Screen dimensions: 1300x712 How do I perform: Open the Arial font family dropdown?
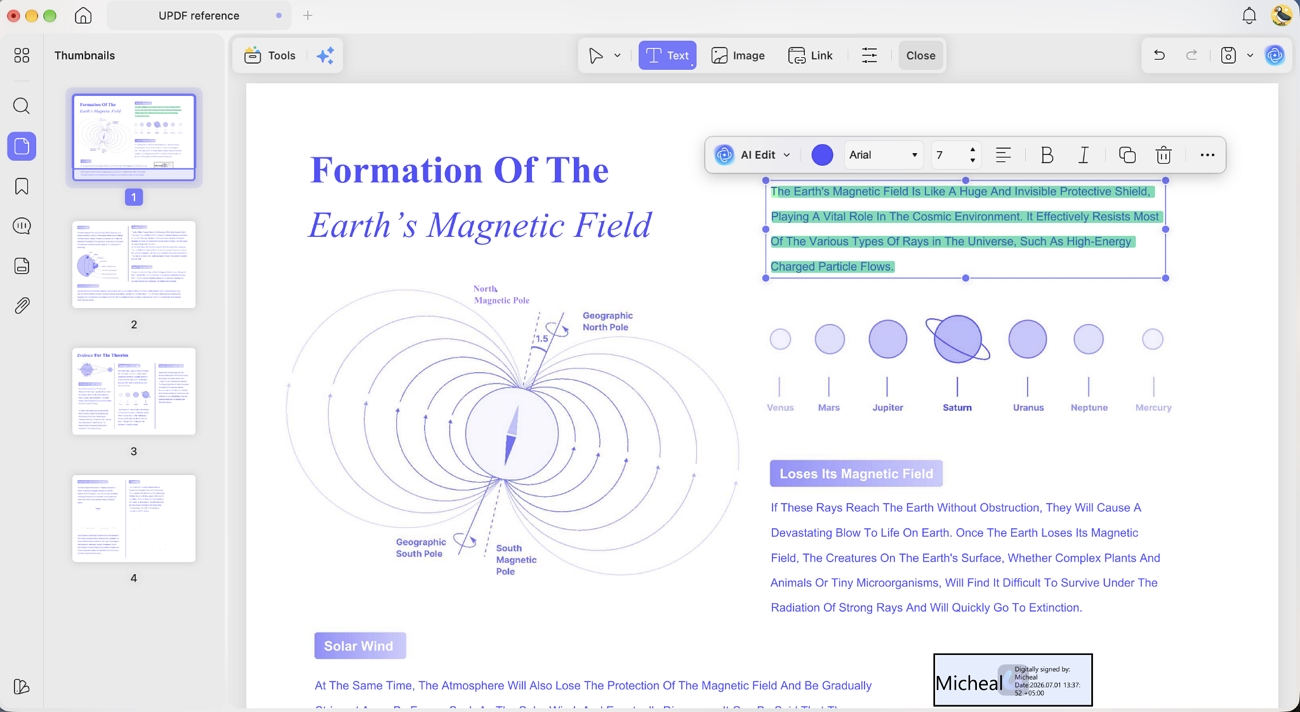pyautogui.click(x=883, y=155)
